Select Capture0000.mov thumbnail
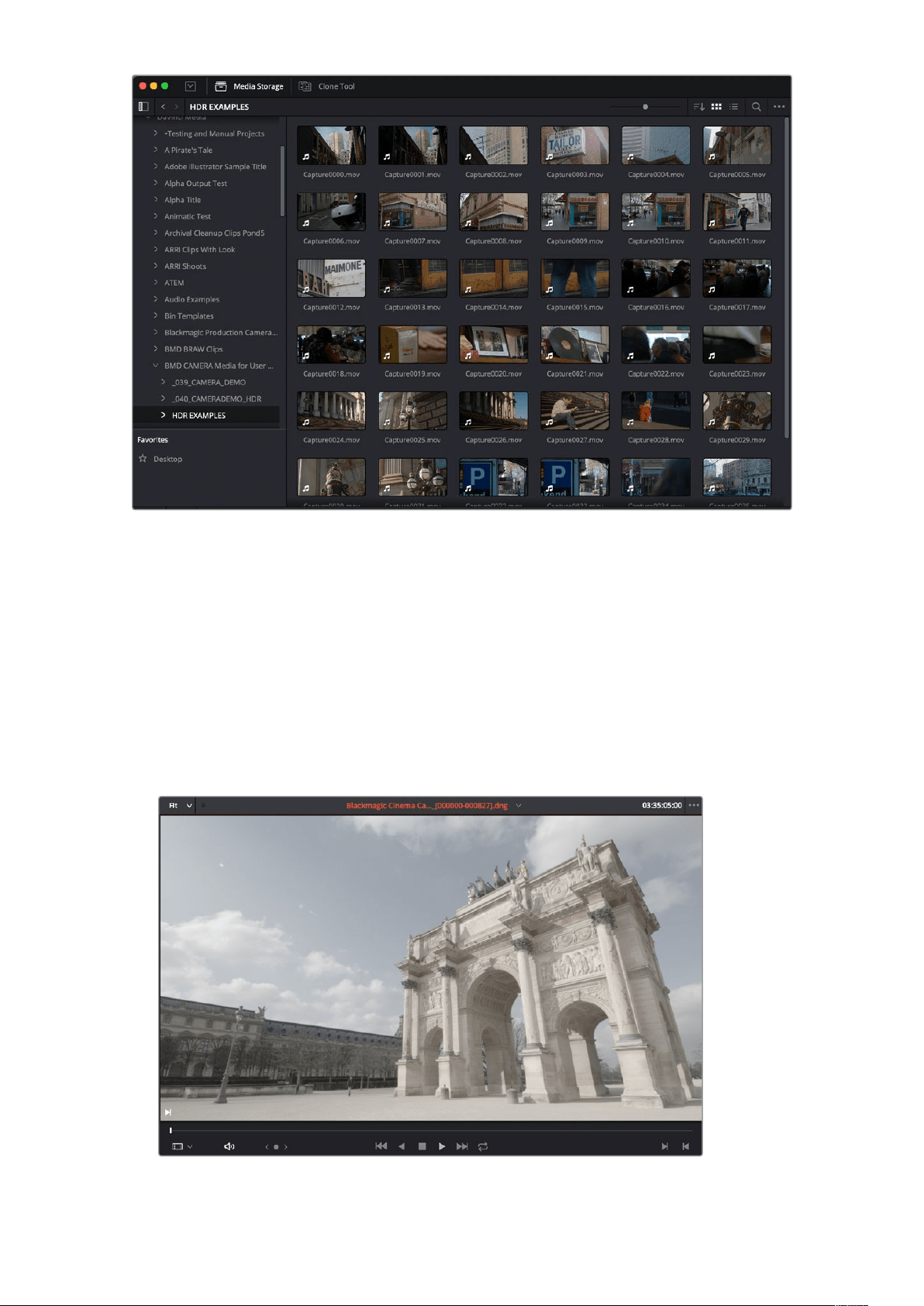The height and width of the screenshot is (1306, 924). click(331, 146)
